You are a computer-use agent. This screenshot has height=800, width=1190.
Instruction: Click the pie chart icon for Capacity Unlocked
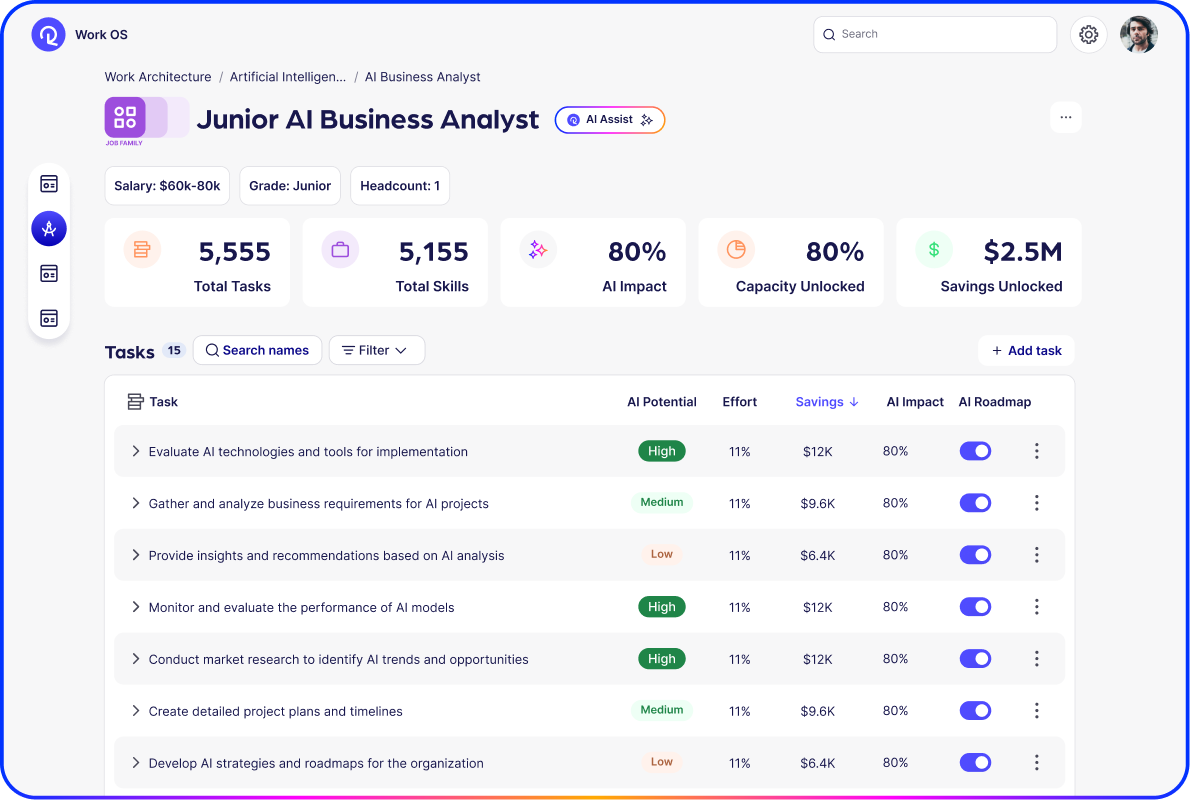coord(736,248)
